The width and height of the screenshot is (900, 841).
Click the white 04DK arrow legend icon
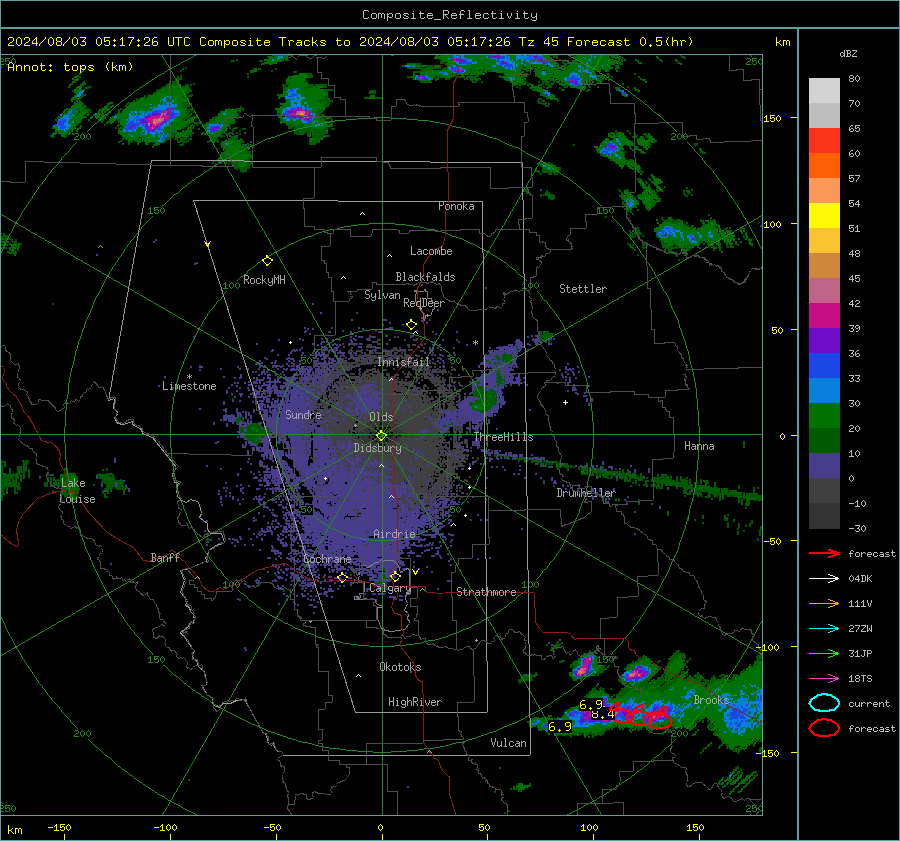coord(824,579)
